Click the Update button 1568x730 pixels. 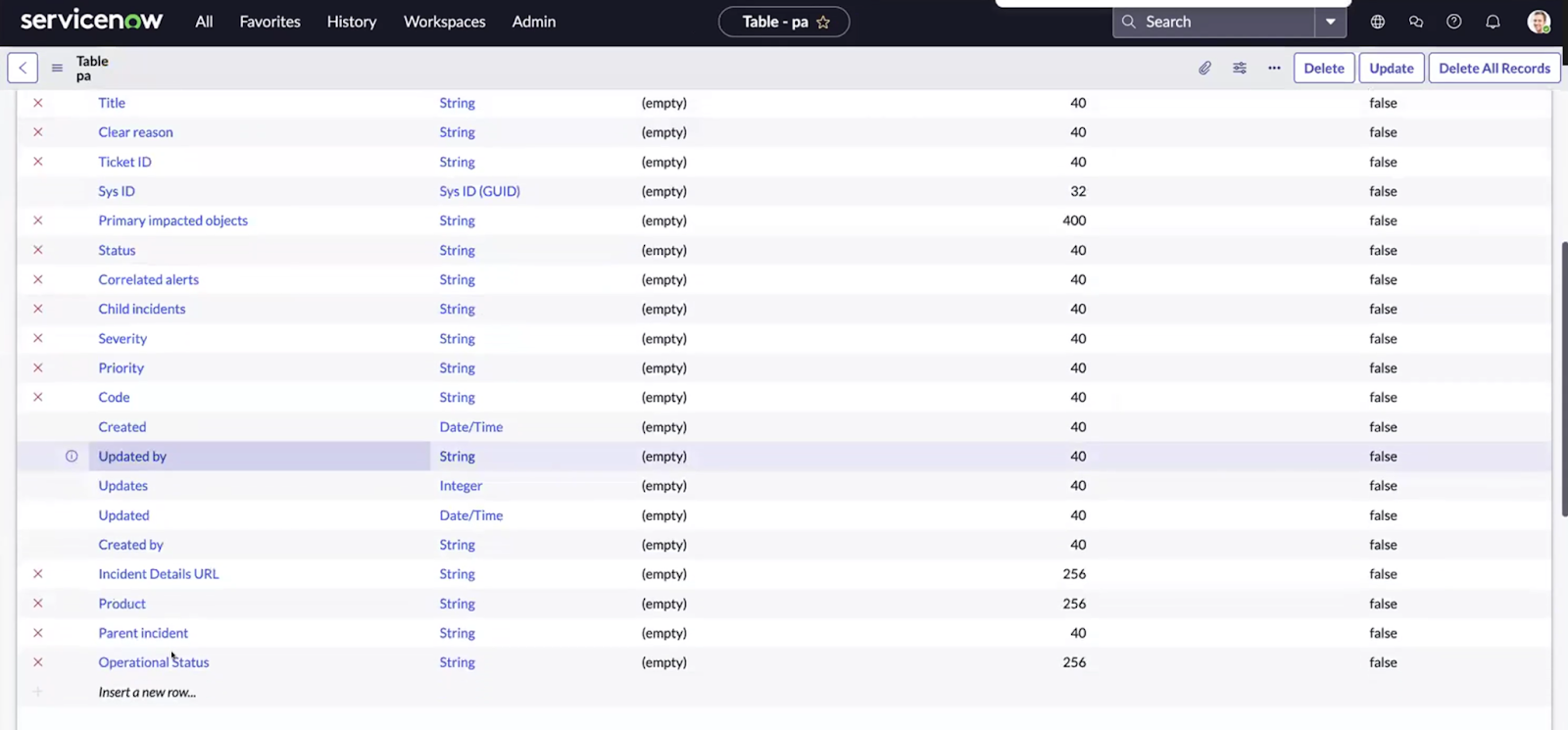coord(1392,68)
